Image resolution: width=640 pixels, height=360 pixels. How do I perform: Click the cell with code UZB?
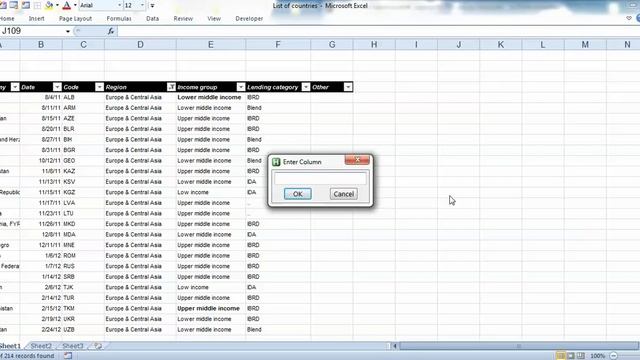pos(83,329)
